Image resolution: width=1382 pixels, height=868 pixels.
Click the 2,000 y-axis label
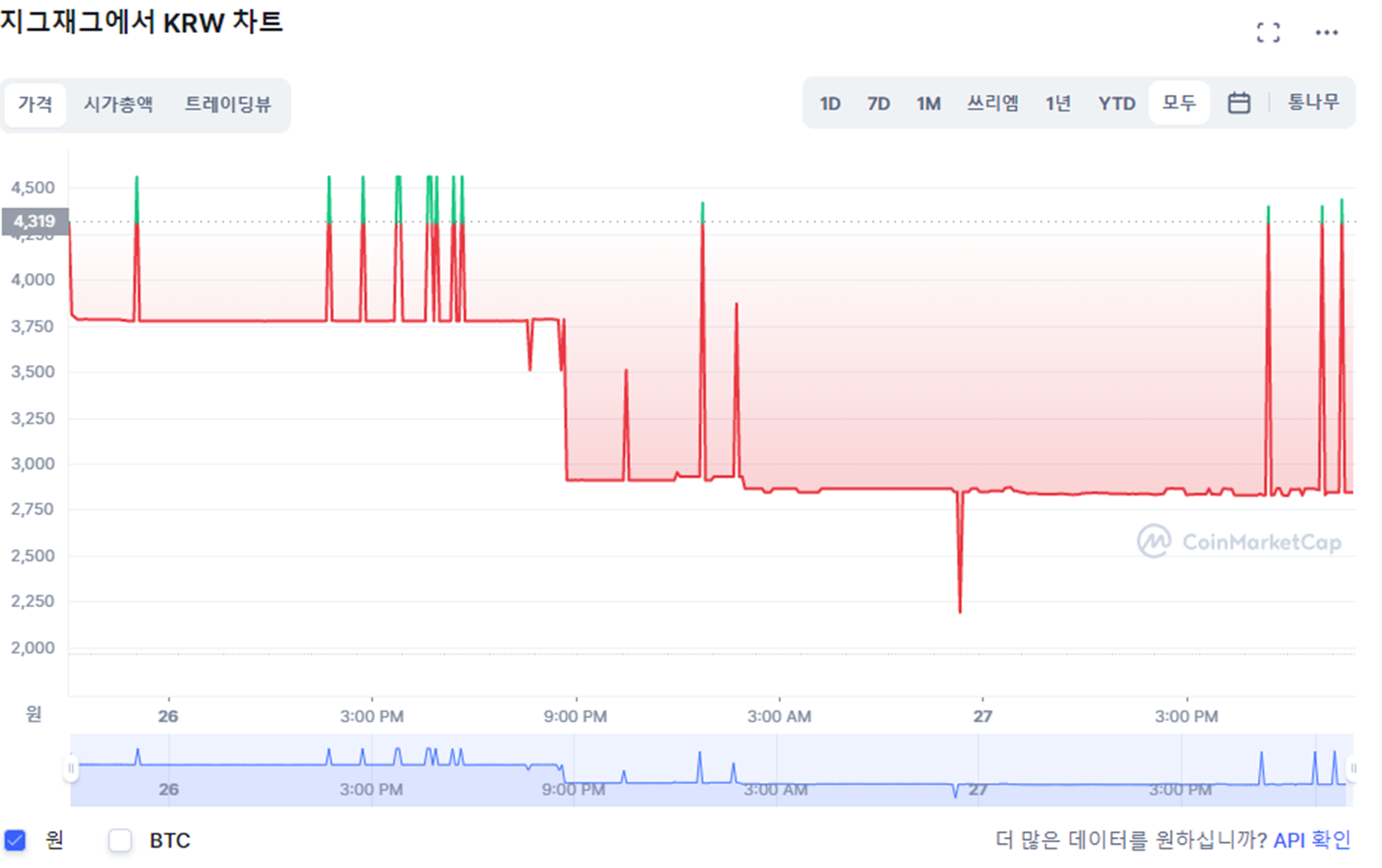click(x=33, y=648)
